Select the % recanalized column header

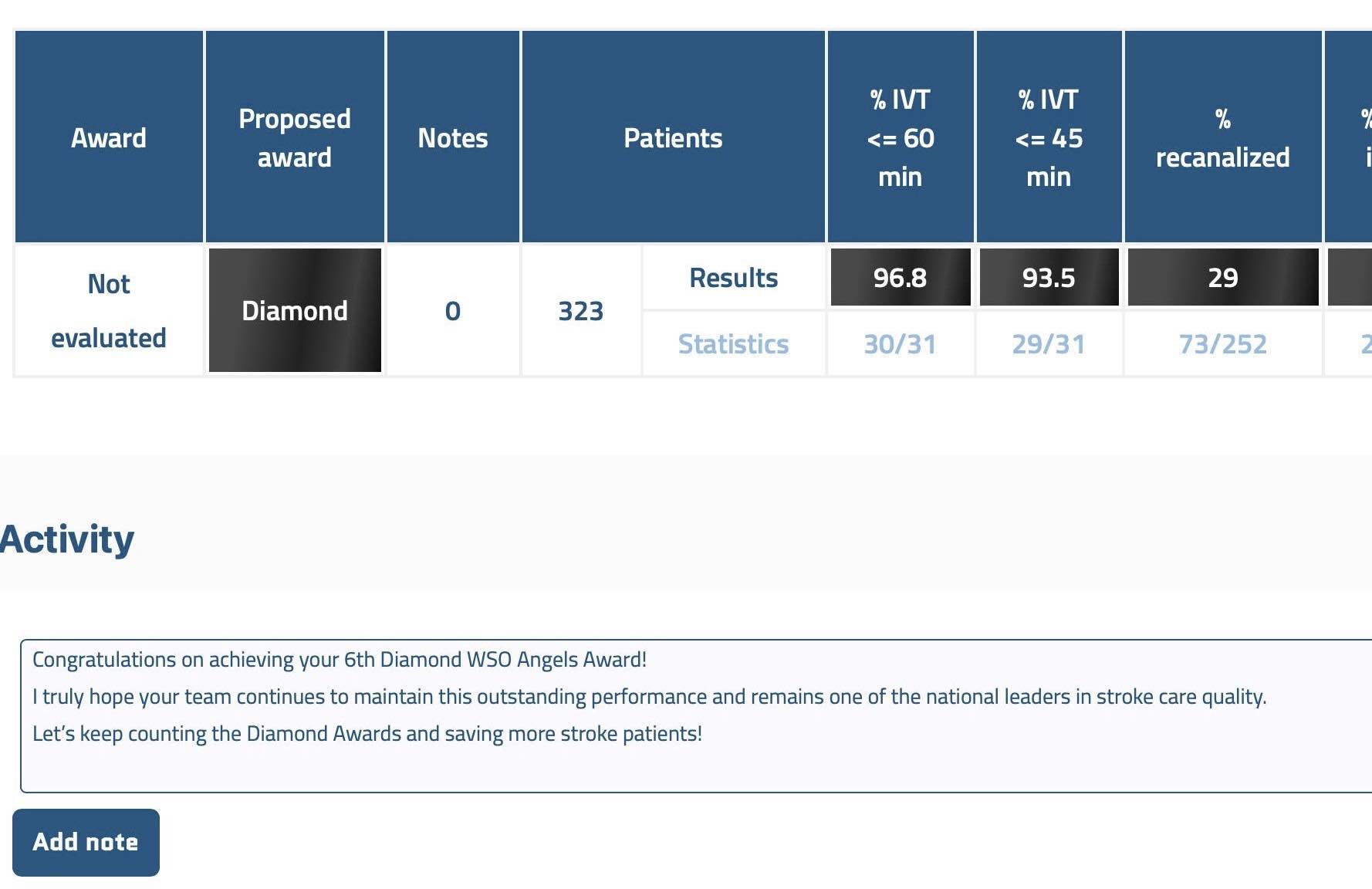click(x=1222, y=137)
